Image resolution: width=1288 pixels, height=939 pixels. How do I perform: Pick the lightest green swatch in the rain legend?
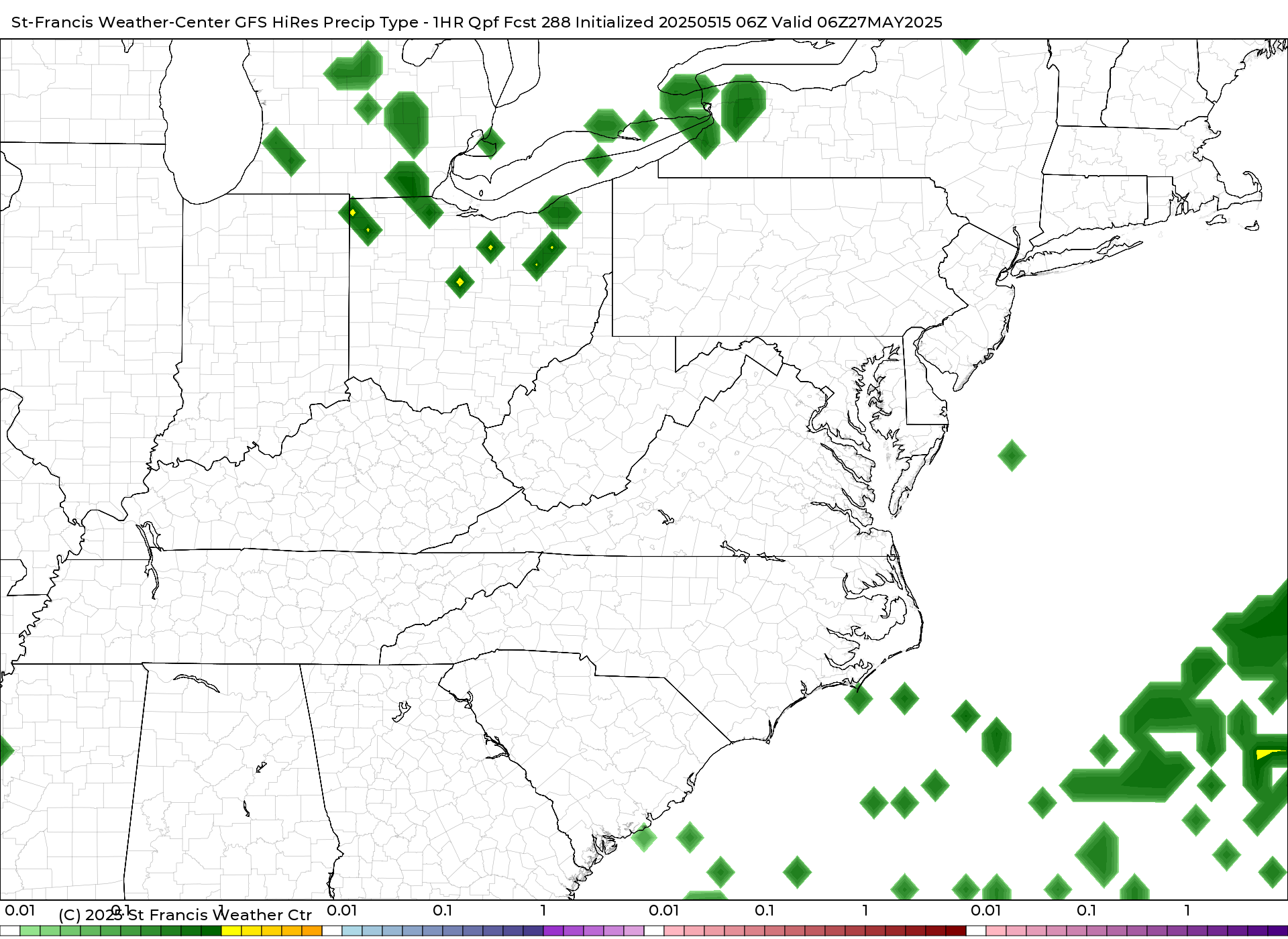(x=30, y=931)
